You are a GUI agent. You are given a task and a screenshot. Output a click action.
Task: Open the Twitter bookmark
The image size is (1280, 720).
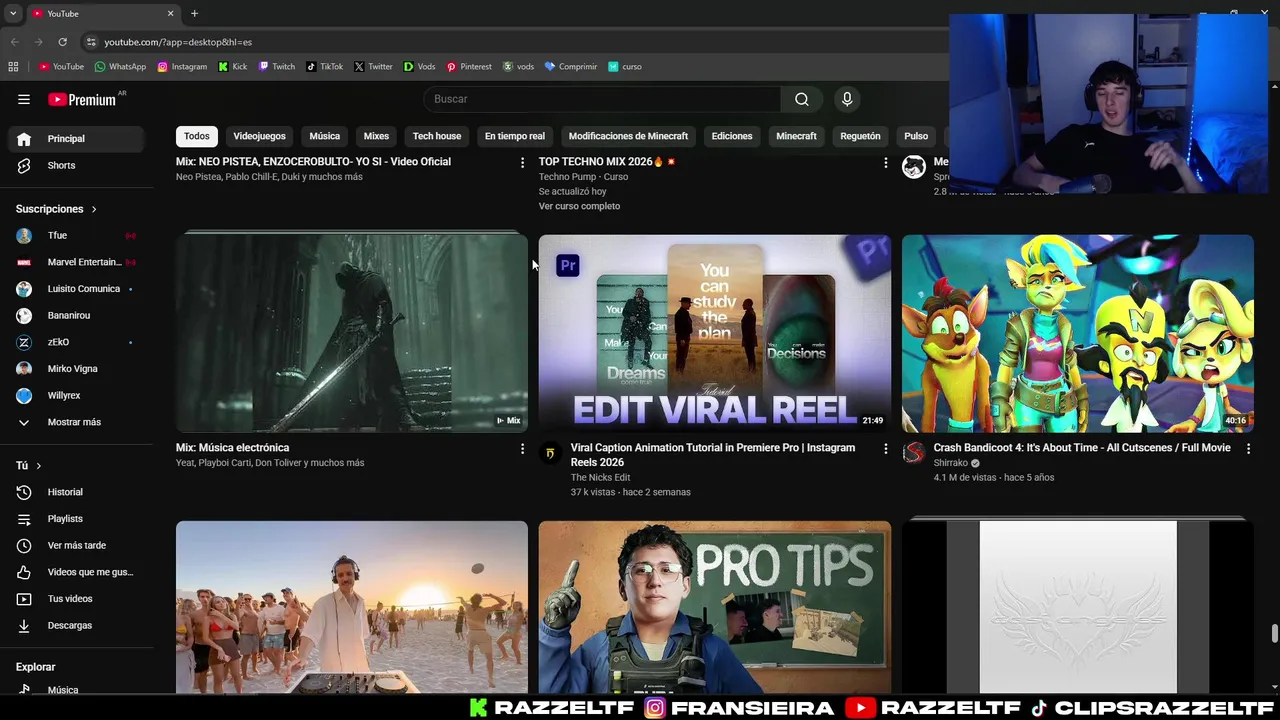click(373, 67)
